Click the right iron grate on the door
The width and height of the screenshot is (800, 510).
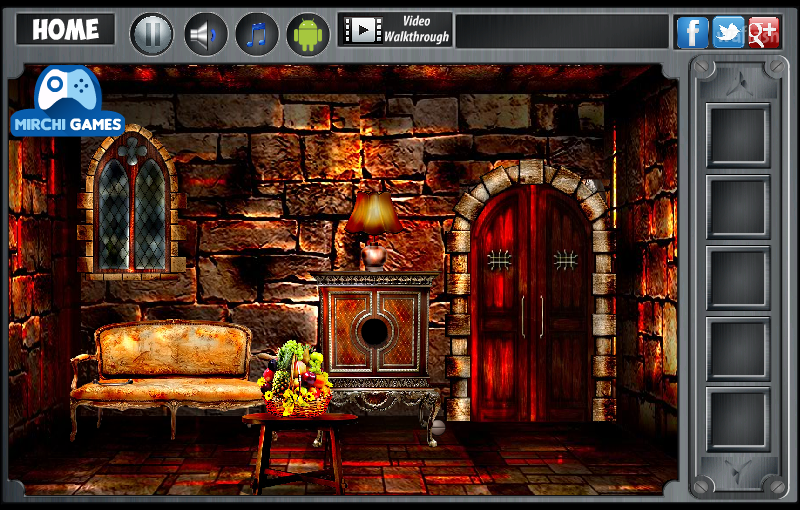(566, 260)
